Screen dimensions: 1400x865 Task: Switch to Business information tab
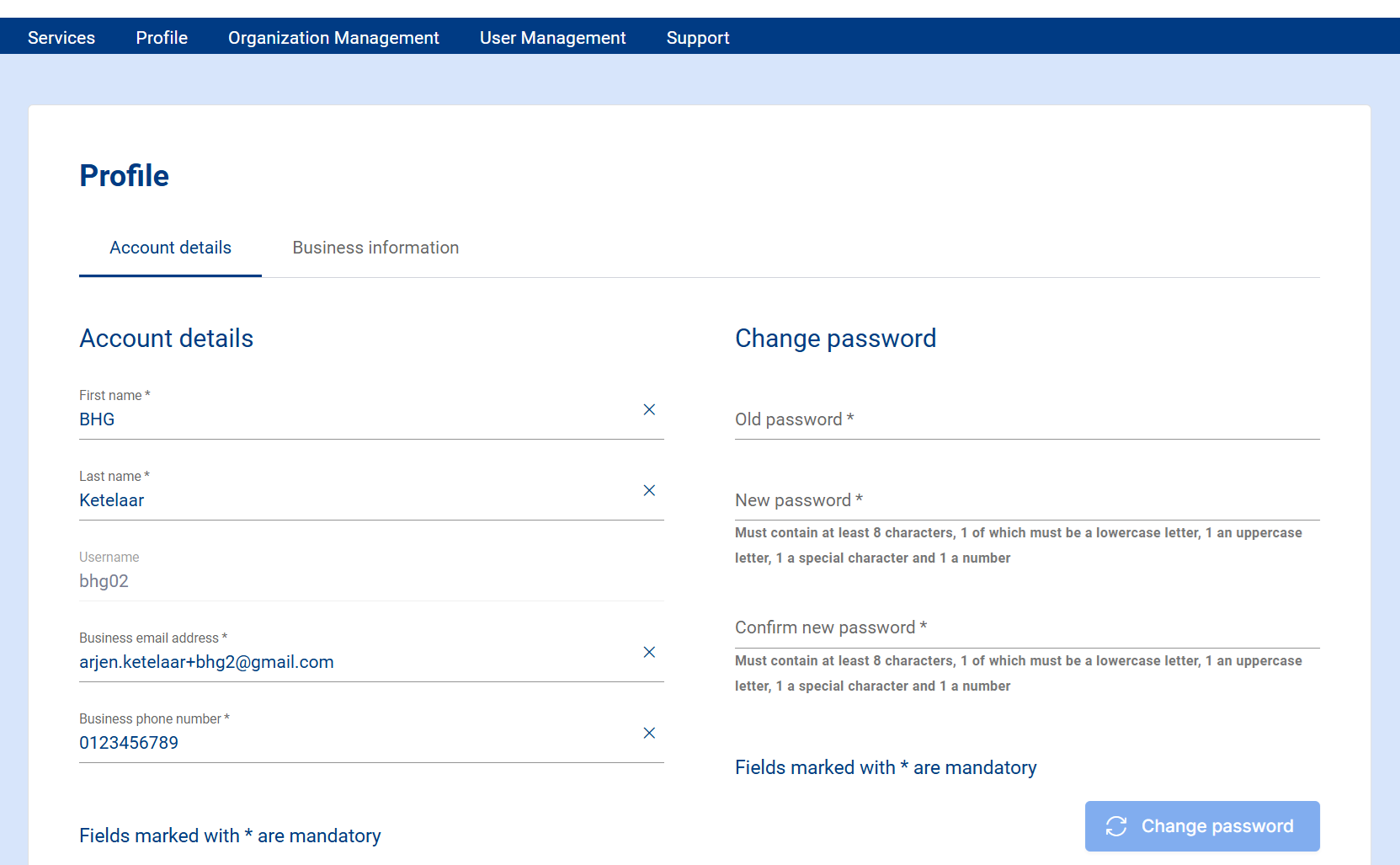pos(375,248)
